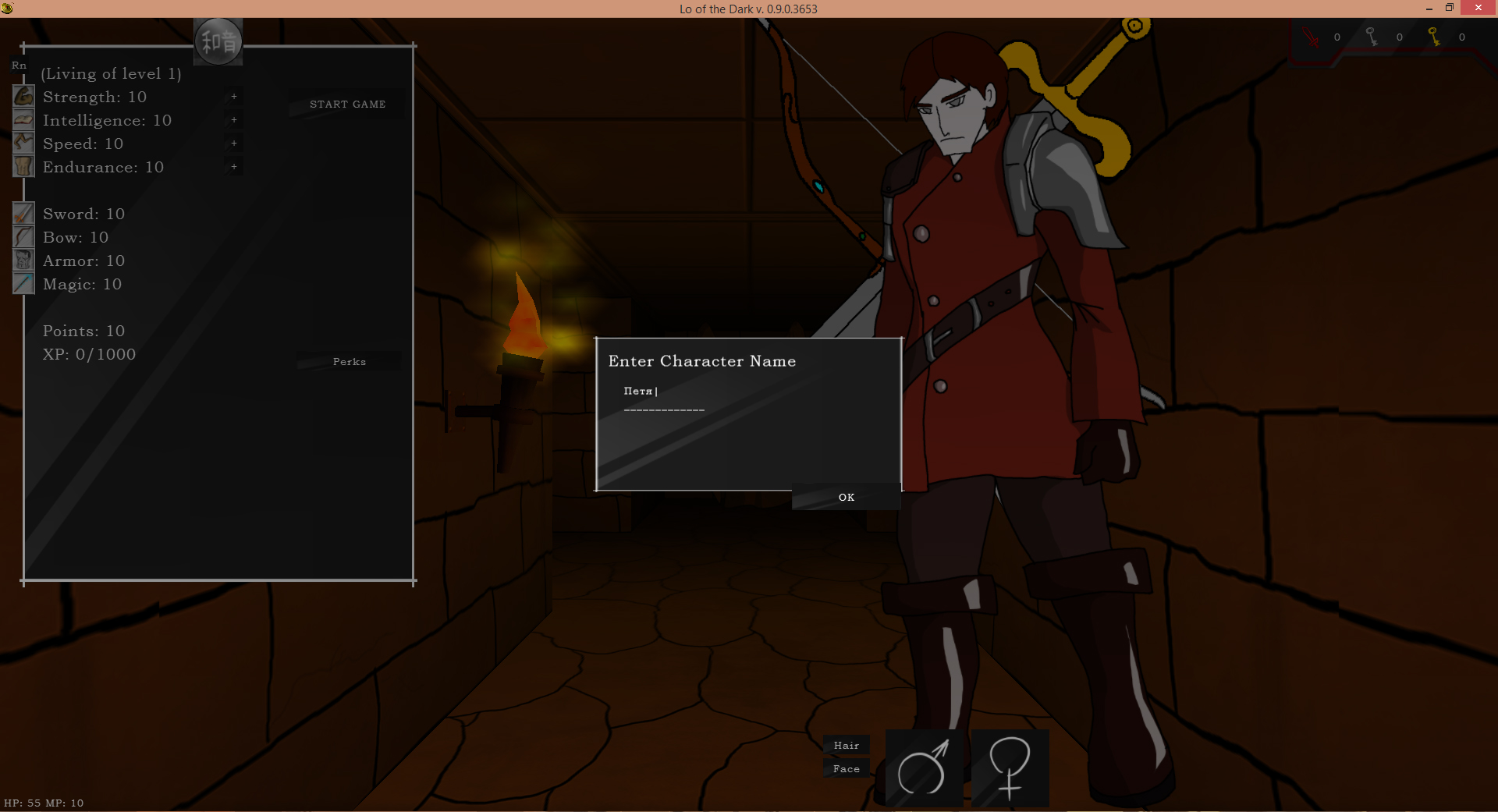Screen dimensions: 1498x812
Task: Click the Intelligence stat icon
Action: [x=23, y=119]
